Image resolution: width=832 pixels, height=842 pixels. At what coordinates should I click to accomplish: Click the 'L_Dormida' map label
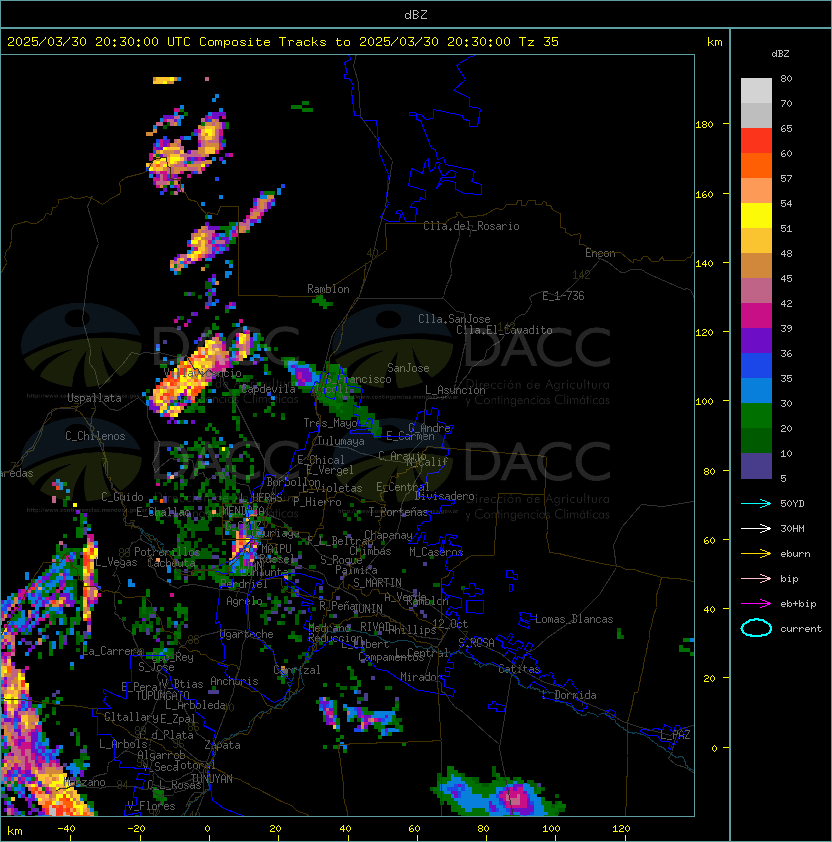click(569, 695)
